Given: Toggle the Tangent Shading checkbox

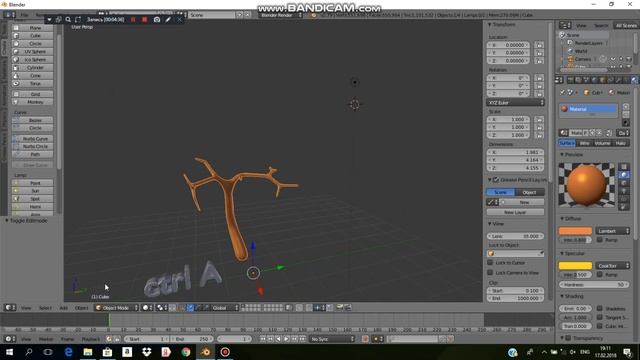Looking at the screenshot, I should [600, 317].
